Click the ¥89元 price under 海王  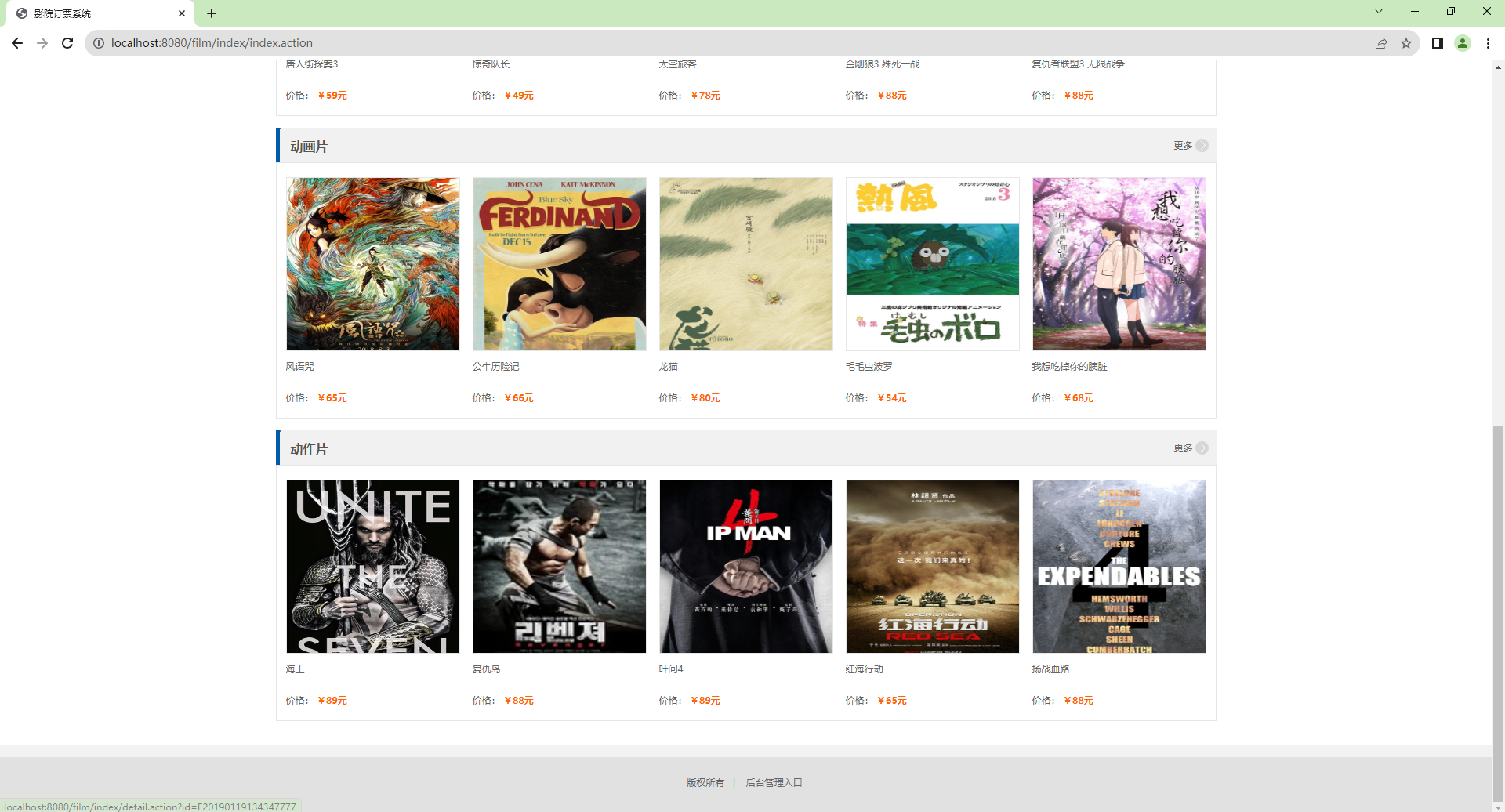(332, 701)
